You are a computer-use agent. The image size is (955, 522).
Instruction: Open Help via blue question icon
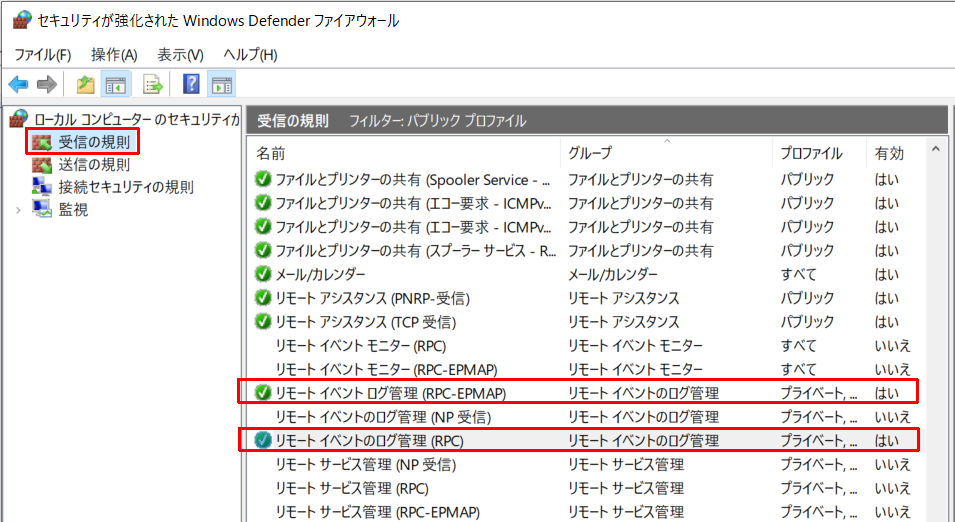coord(191,84)
